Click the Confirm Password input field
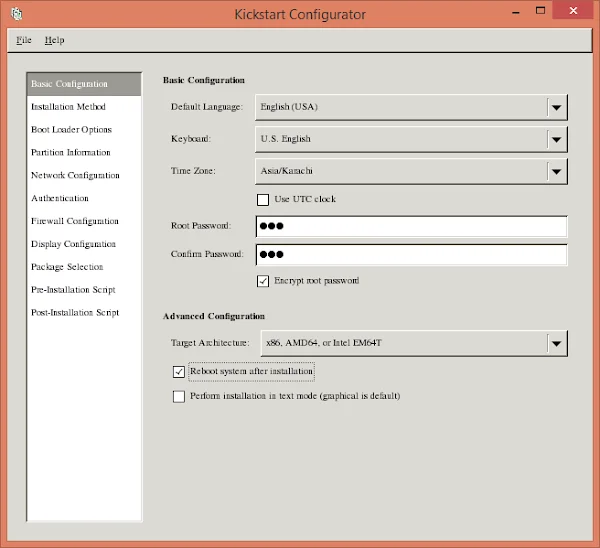 tap(411, 254)
